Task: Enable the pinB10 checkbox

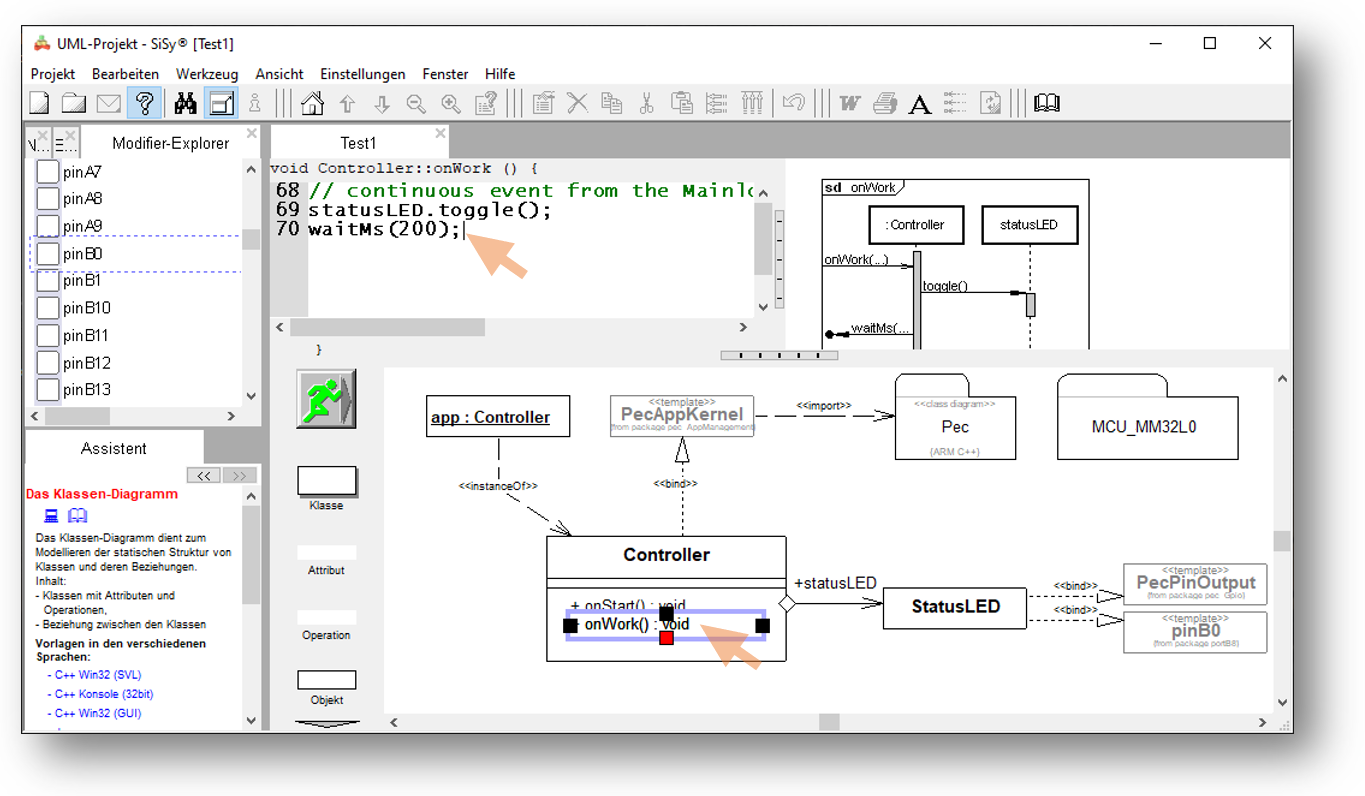Action: (47, 308)
